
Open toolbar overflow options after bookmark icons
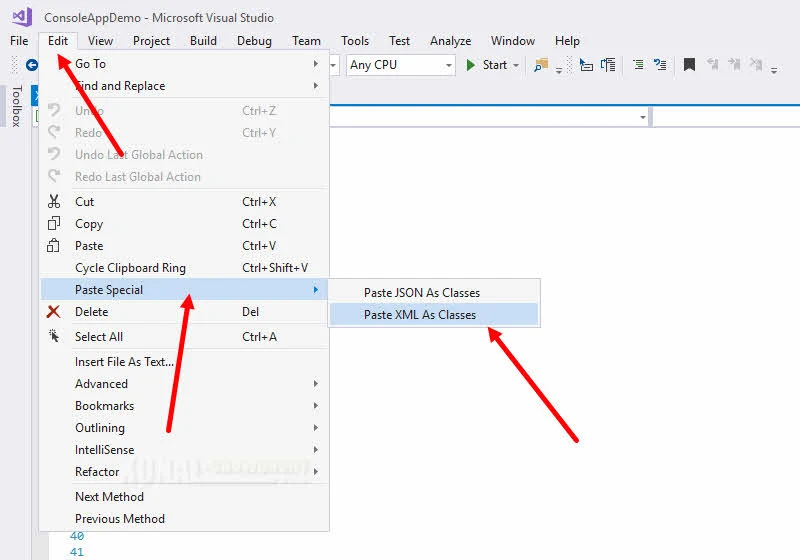pyautogui.click(x=774, y=70)
